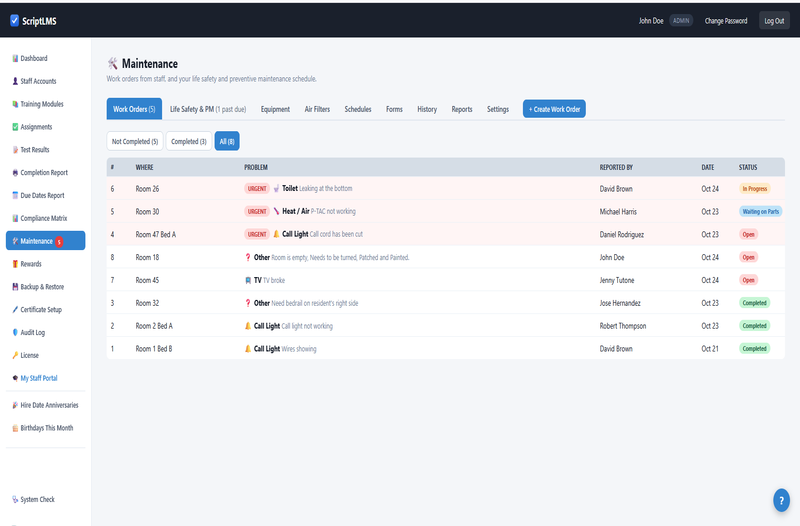Viewport: 800px width, 526px height.
Task: Click the Training Modules books icon
Action: (x=15, y=104)
